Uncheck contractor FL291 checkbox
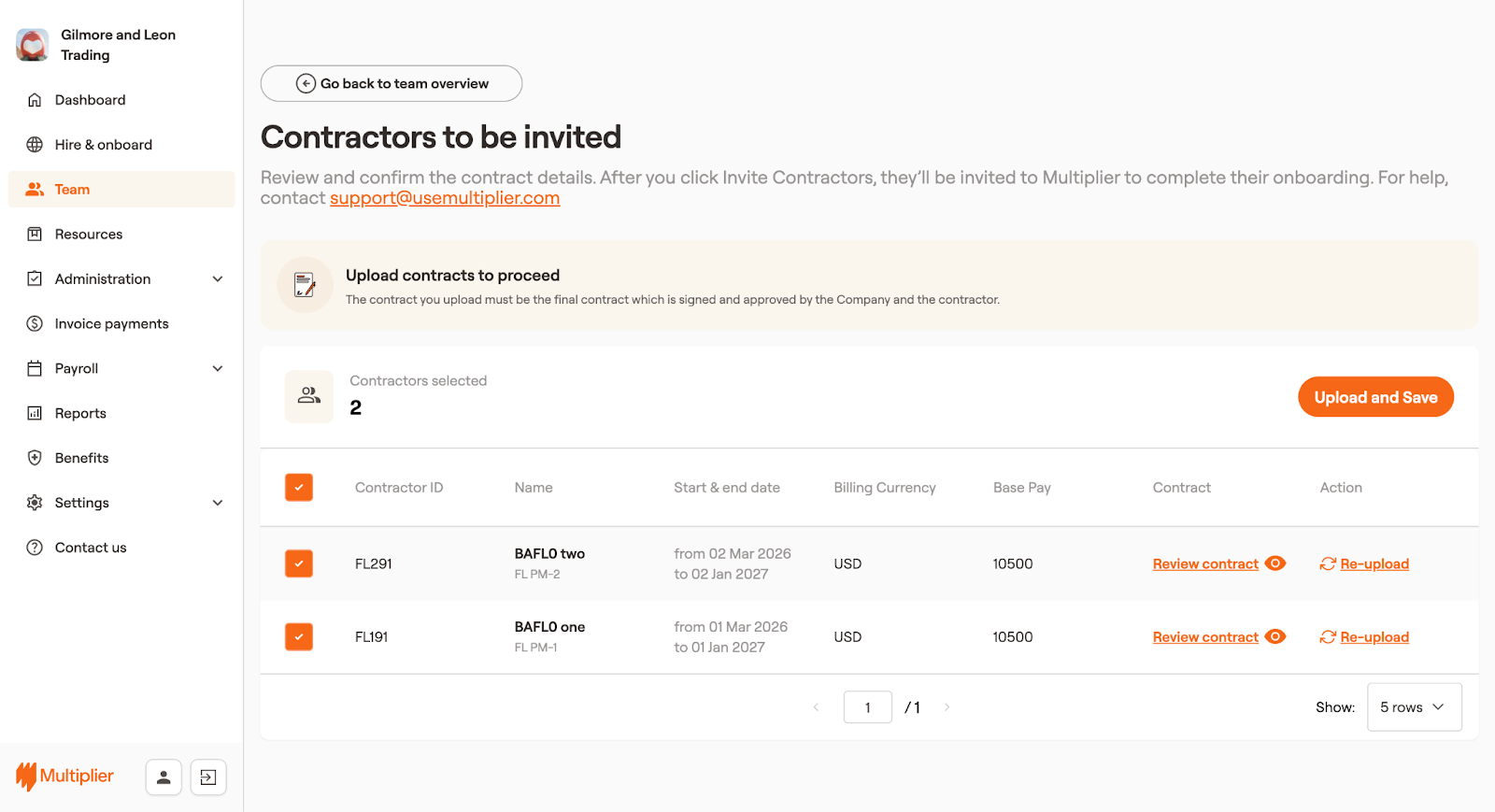Screen dimensions: 1495x812 [299, 563]
